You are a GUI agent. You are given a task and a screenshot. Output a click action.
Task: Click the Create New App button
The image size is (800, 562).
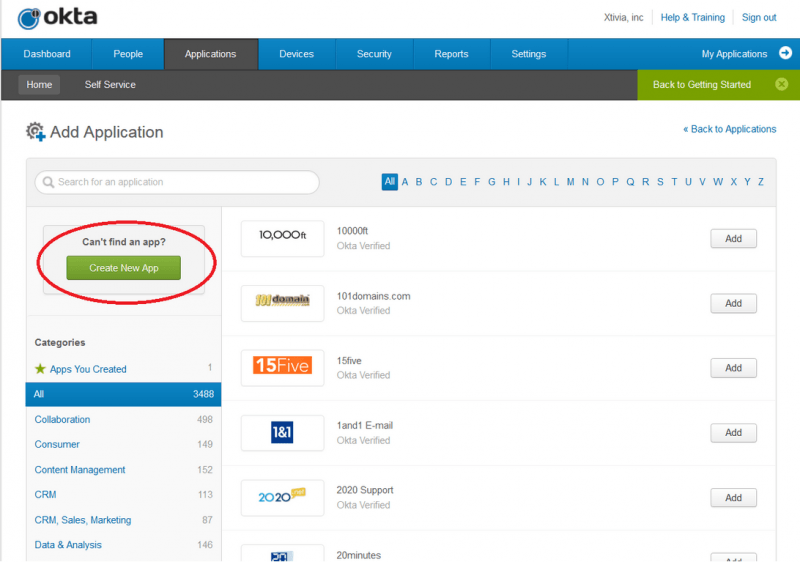click(123, 268)
